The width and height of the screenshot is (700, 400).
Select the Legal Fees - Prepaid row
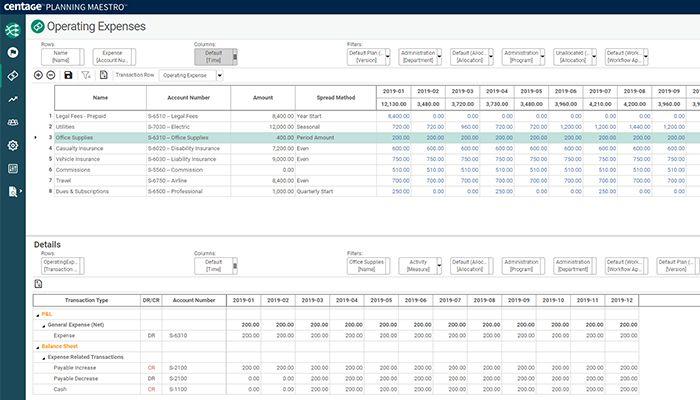point(81,116)
